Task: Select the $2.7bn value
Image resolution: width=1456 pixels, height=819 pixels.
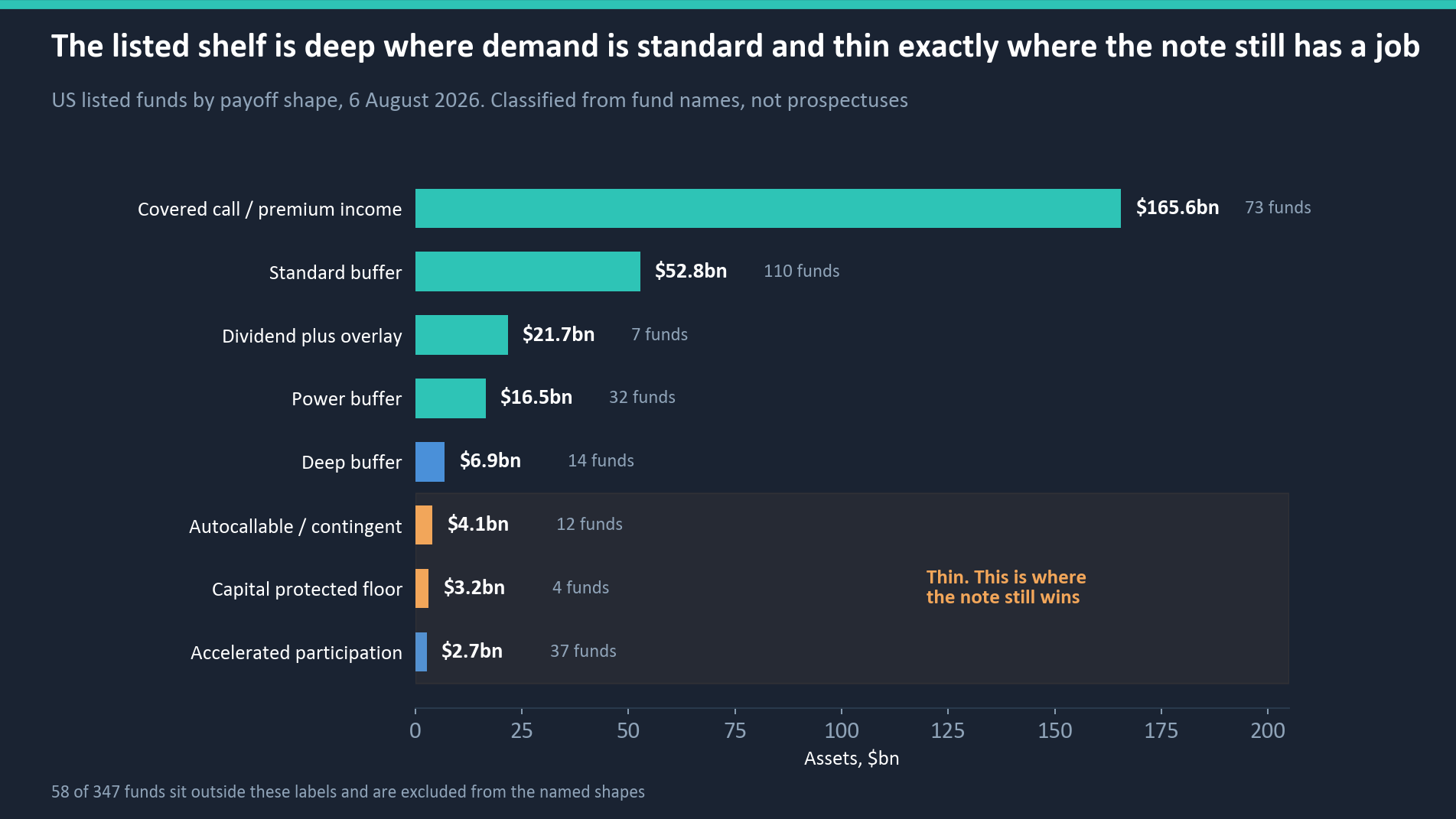Action: tap(472, 651)
